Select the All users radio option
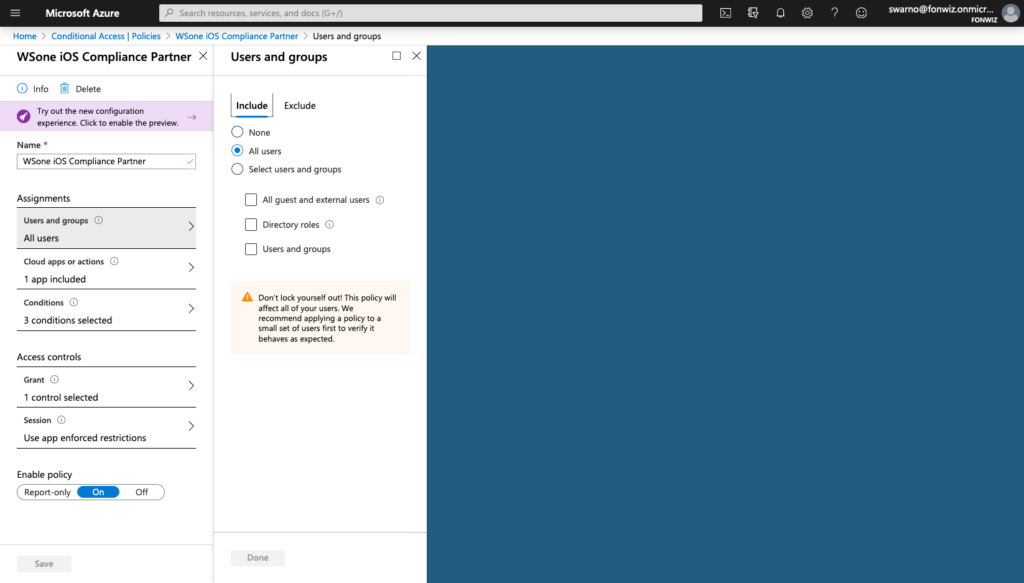Viewport: 1024px width, 583px height. tap(237, 151)
